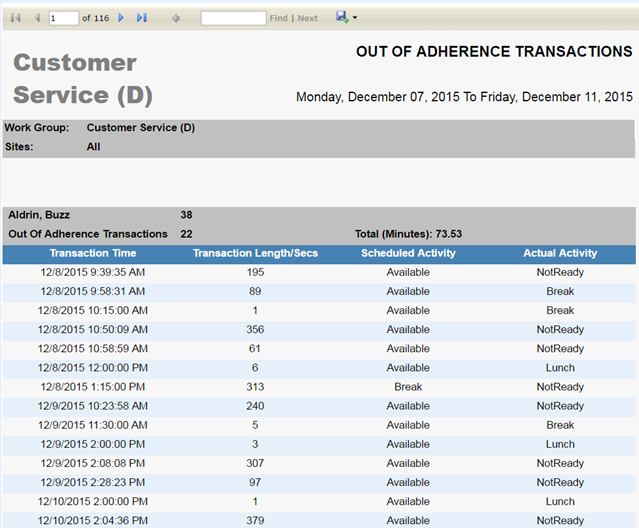Click the Aldrin, Buzz agent name
The image size is (639, 528).
[x=39, y=215]
